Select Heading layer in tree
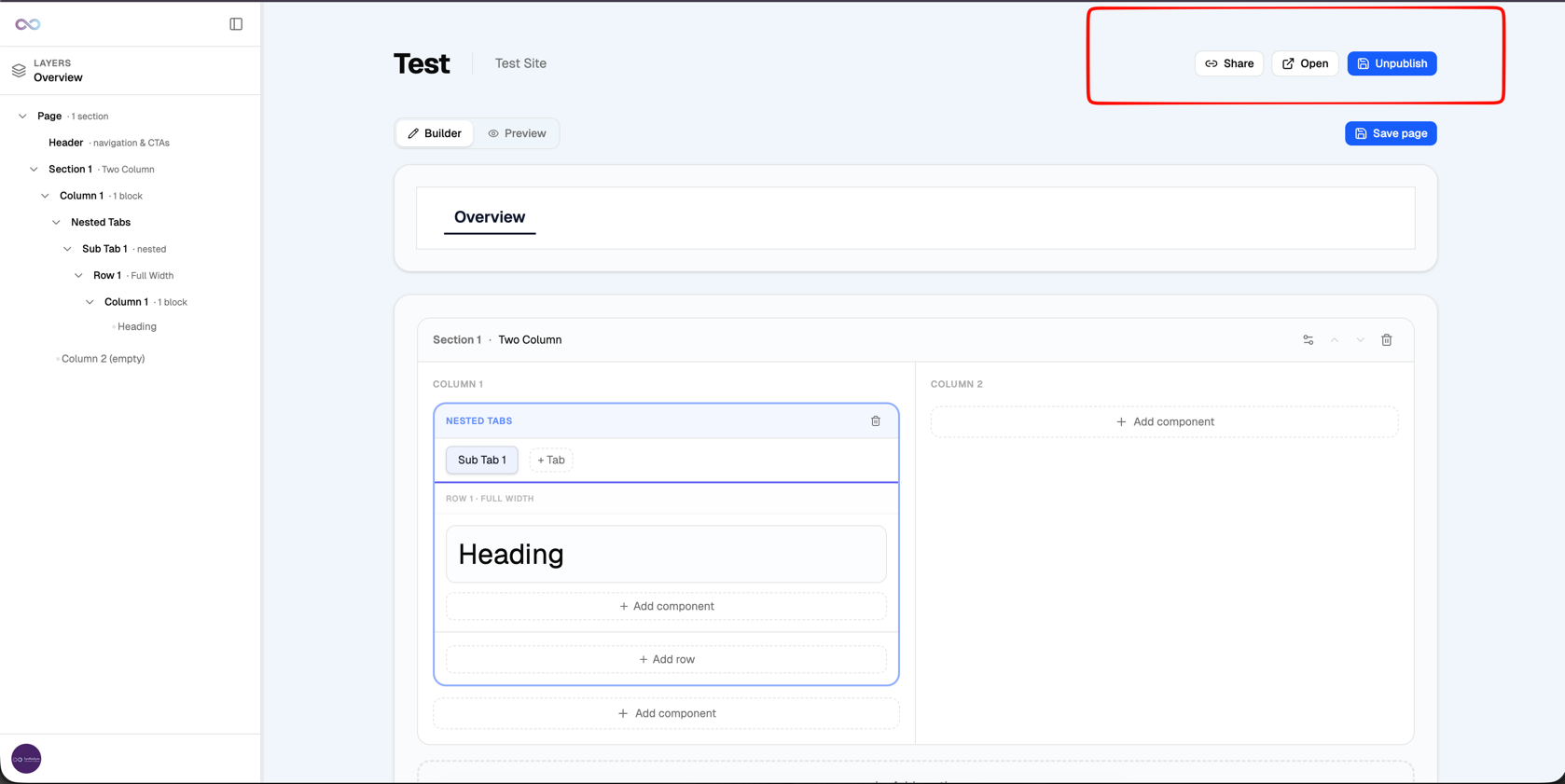 pos(137,327)
